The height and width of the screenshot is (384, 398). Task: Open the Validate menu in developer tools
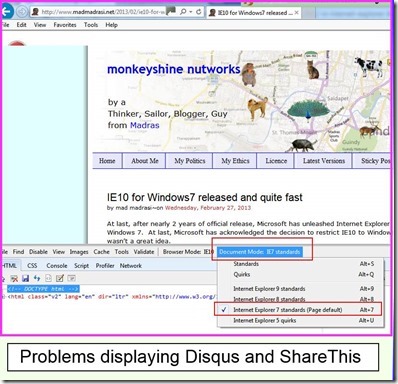tap(144, 252)
